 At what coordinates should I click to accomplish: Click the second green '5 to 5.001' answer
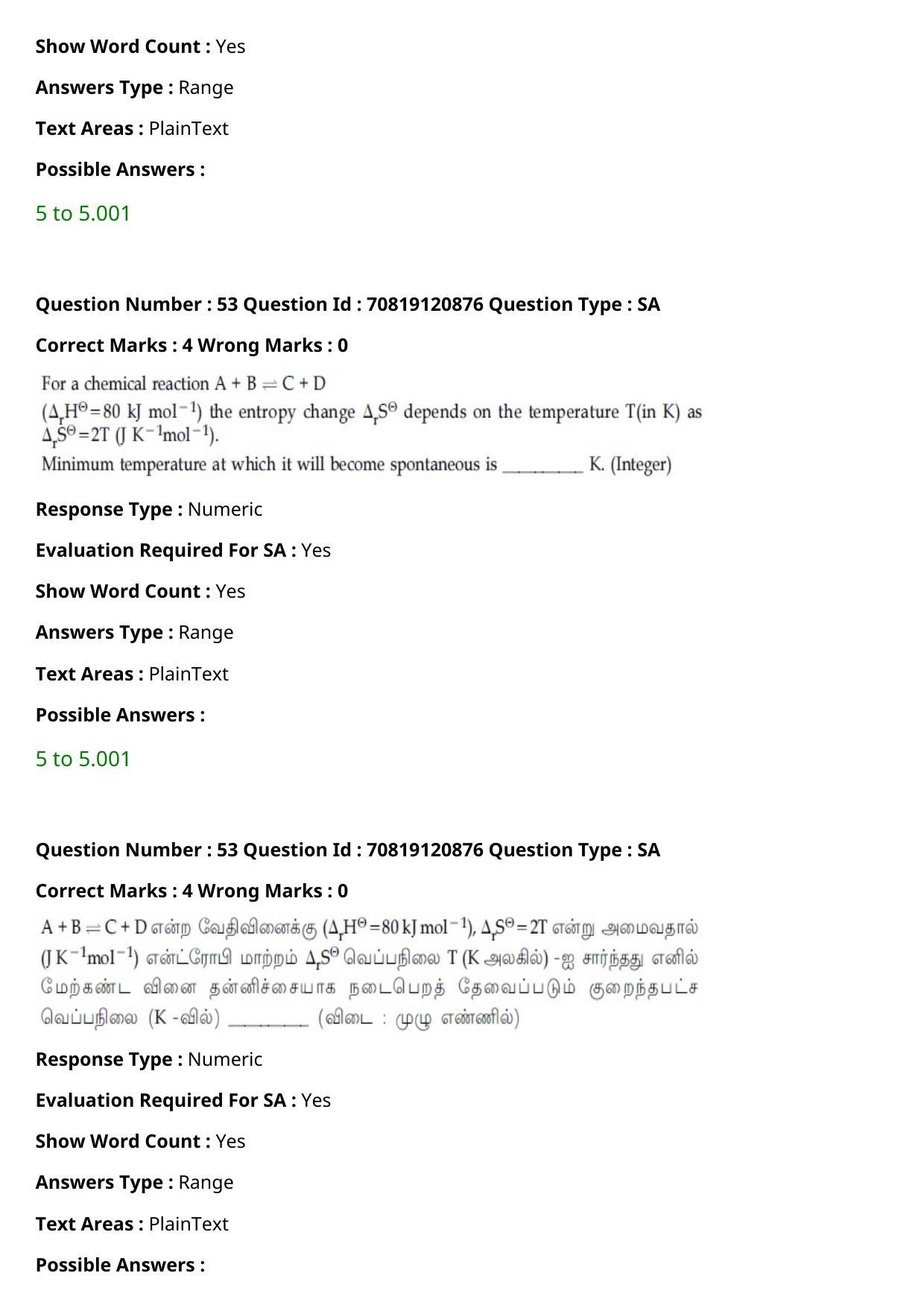[x=83, y=759]
